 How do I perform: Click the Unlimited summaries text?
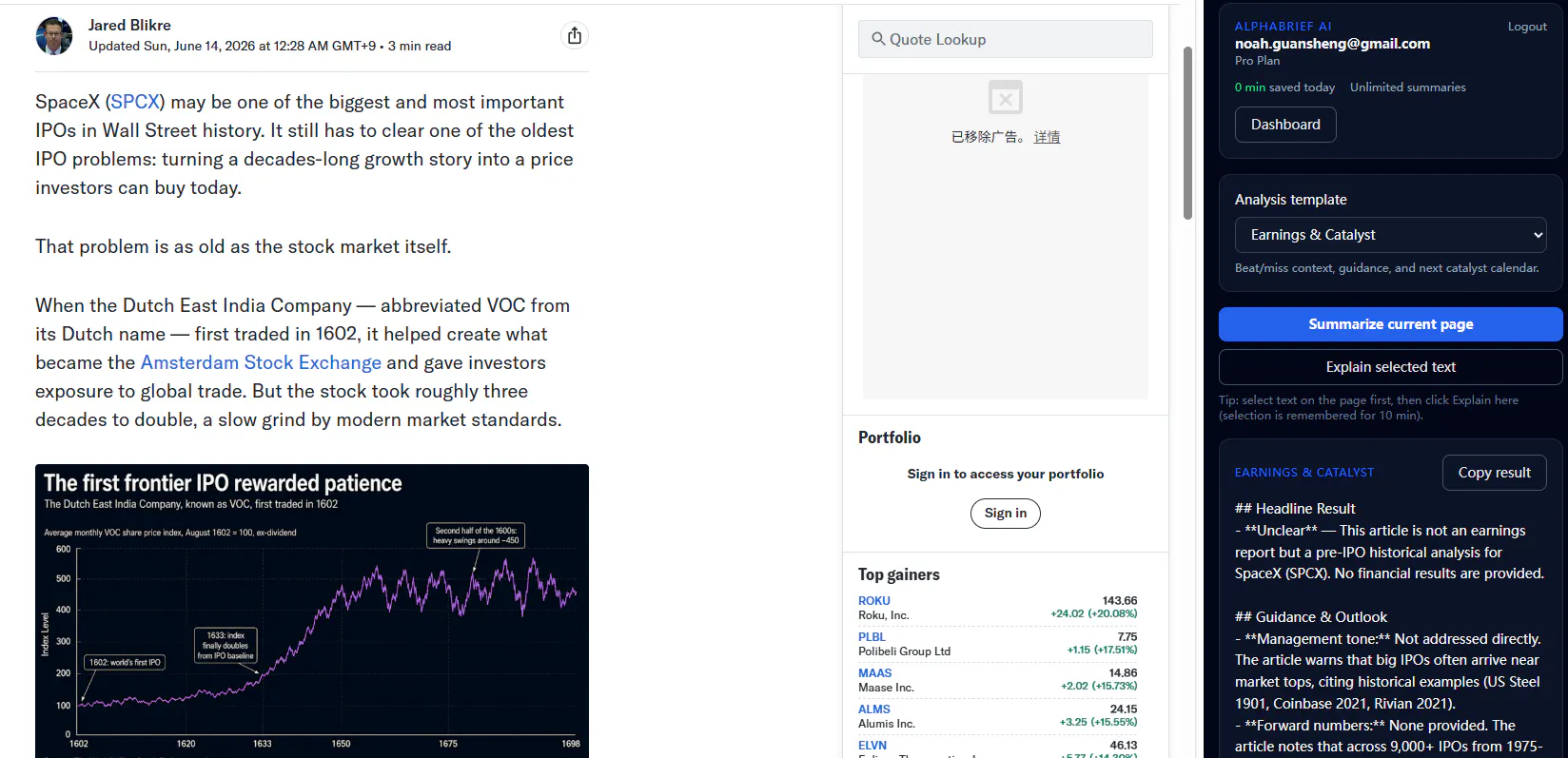coord(1408,87)
